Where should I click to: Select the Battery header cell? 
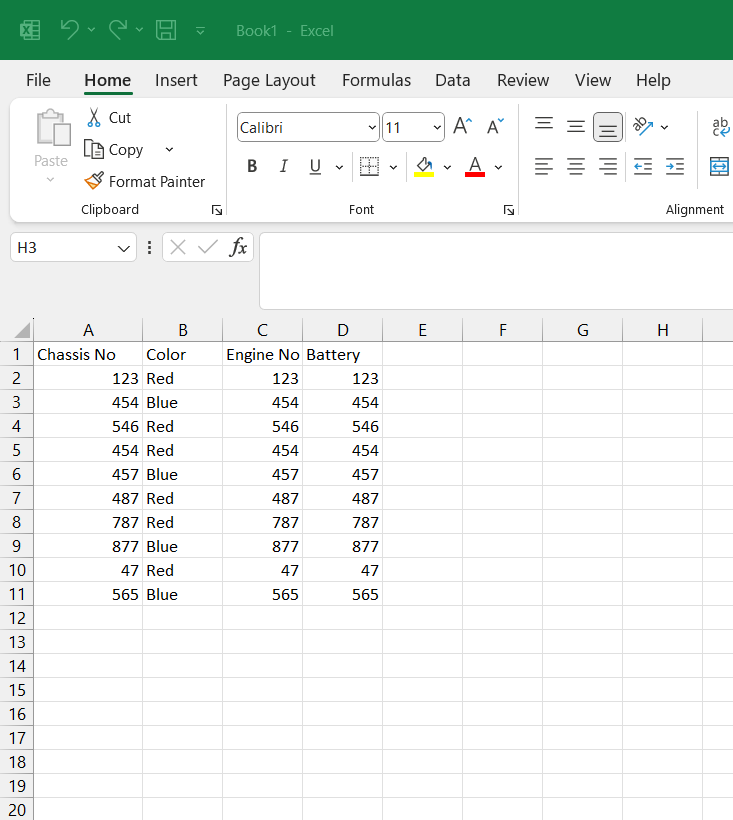(x=342, y=354)
